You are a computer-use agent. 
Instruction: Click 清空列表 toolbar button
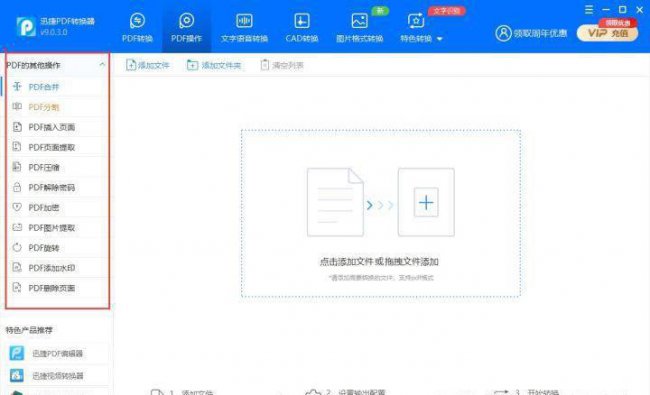point(282,65)
